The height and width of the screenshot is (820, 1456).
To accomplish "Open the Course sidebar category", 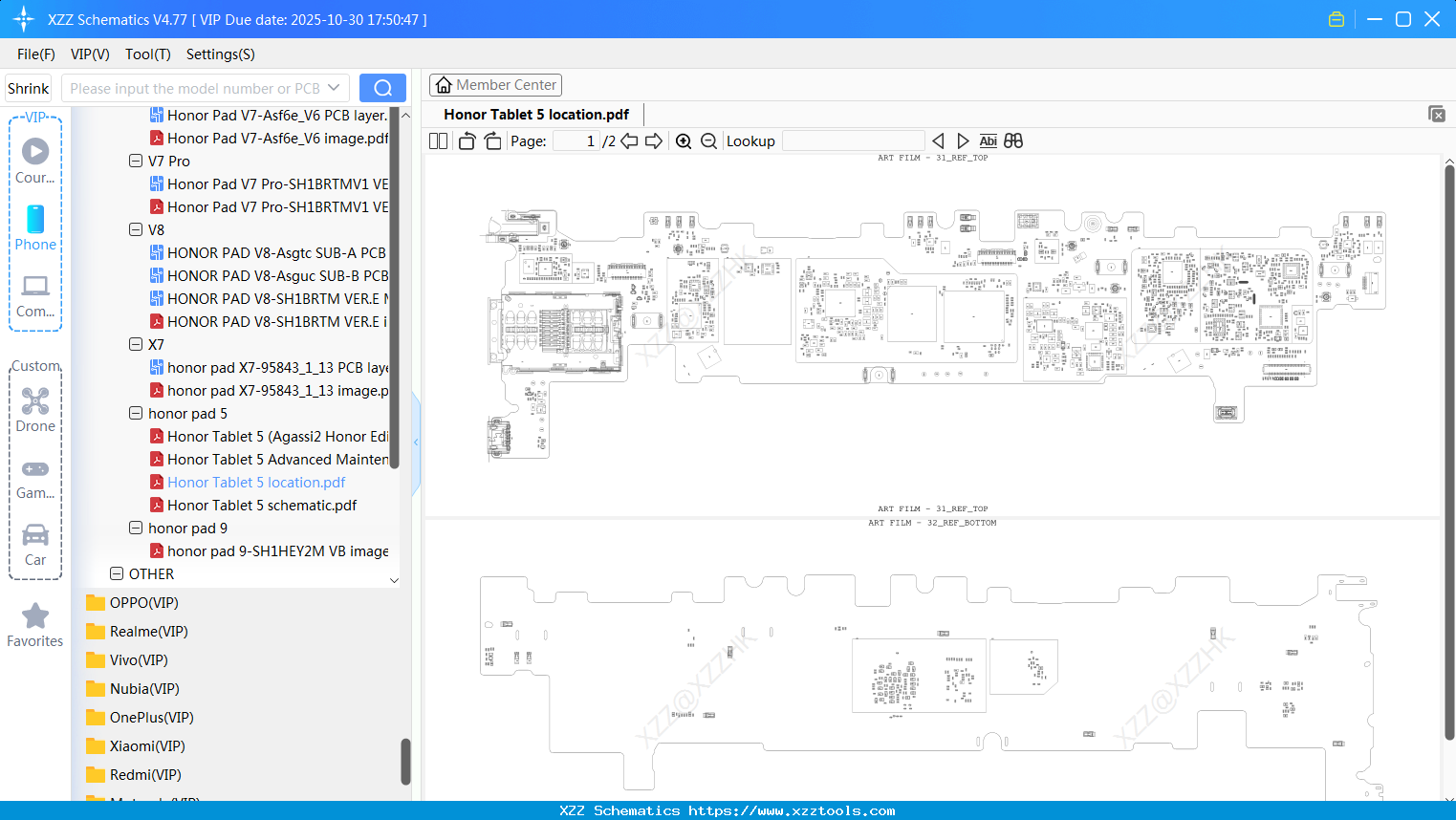I will point(35,162).
